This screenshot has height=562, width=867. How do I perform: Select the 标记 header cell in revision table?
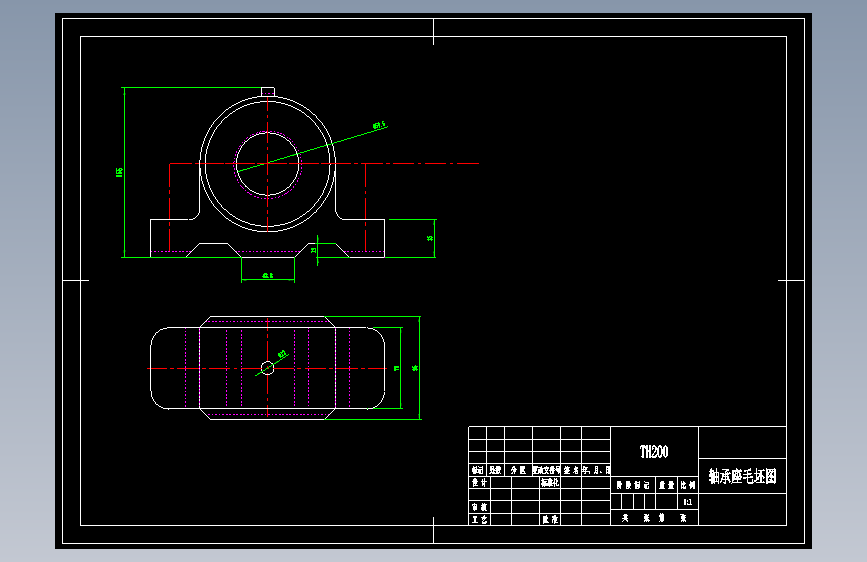pyautogui.click(x=478, y=470)
